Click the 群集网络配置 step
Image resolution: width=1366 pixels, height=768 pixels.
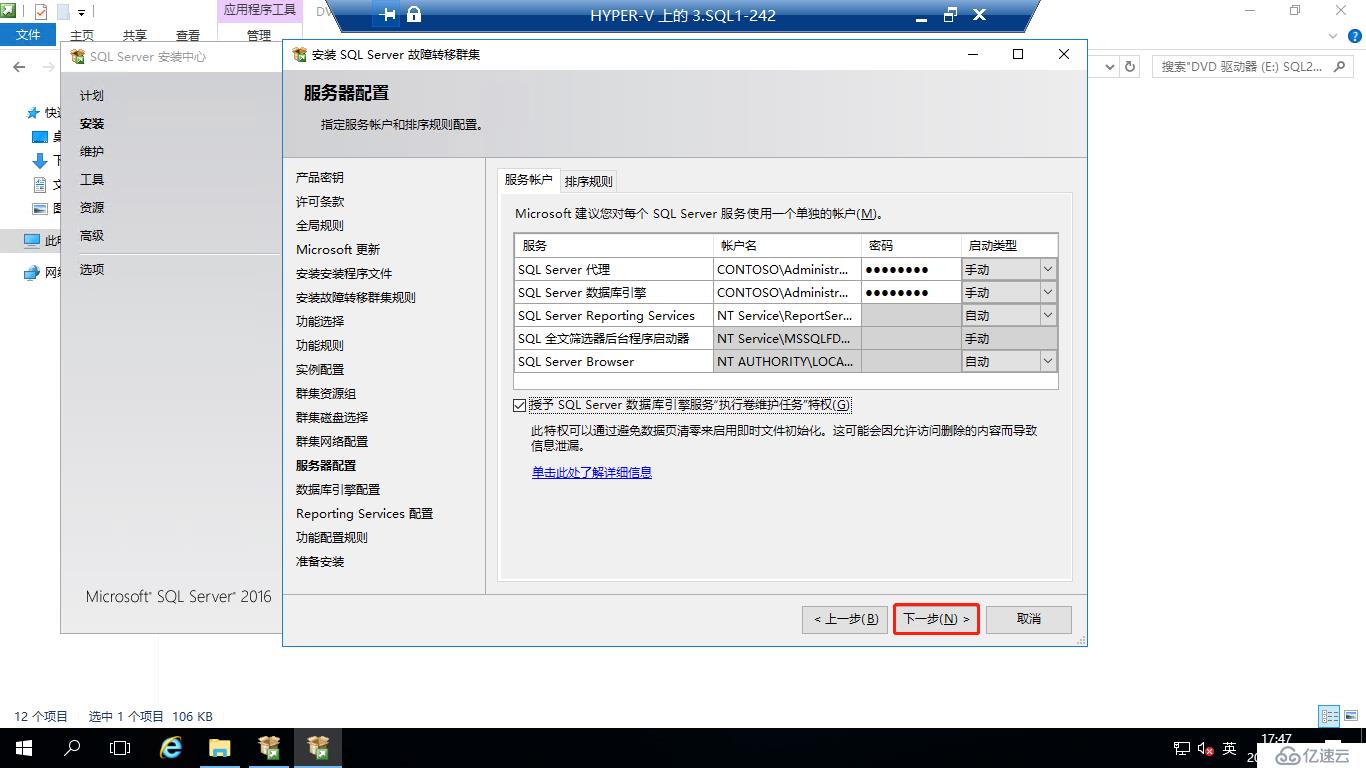tap(332, 442)
